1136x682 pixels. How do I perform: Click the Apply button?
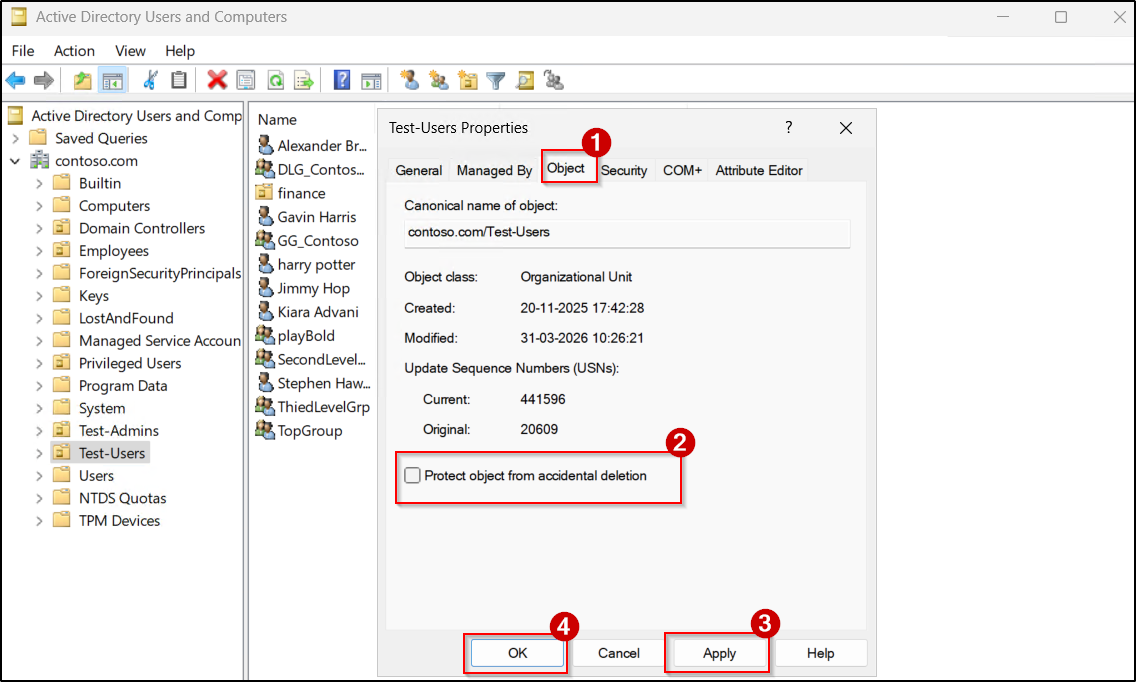(x=717, y=653)
